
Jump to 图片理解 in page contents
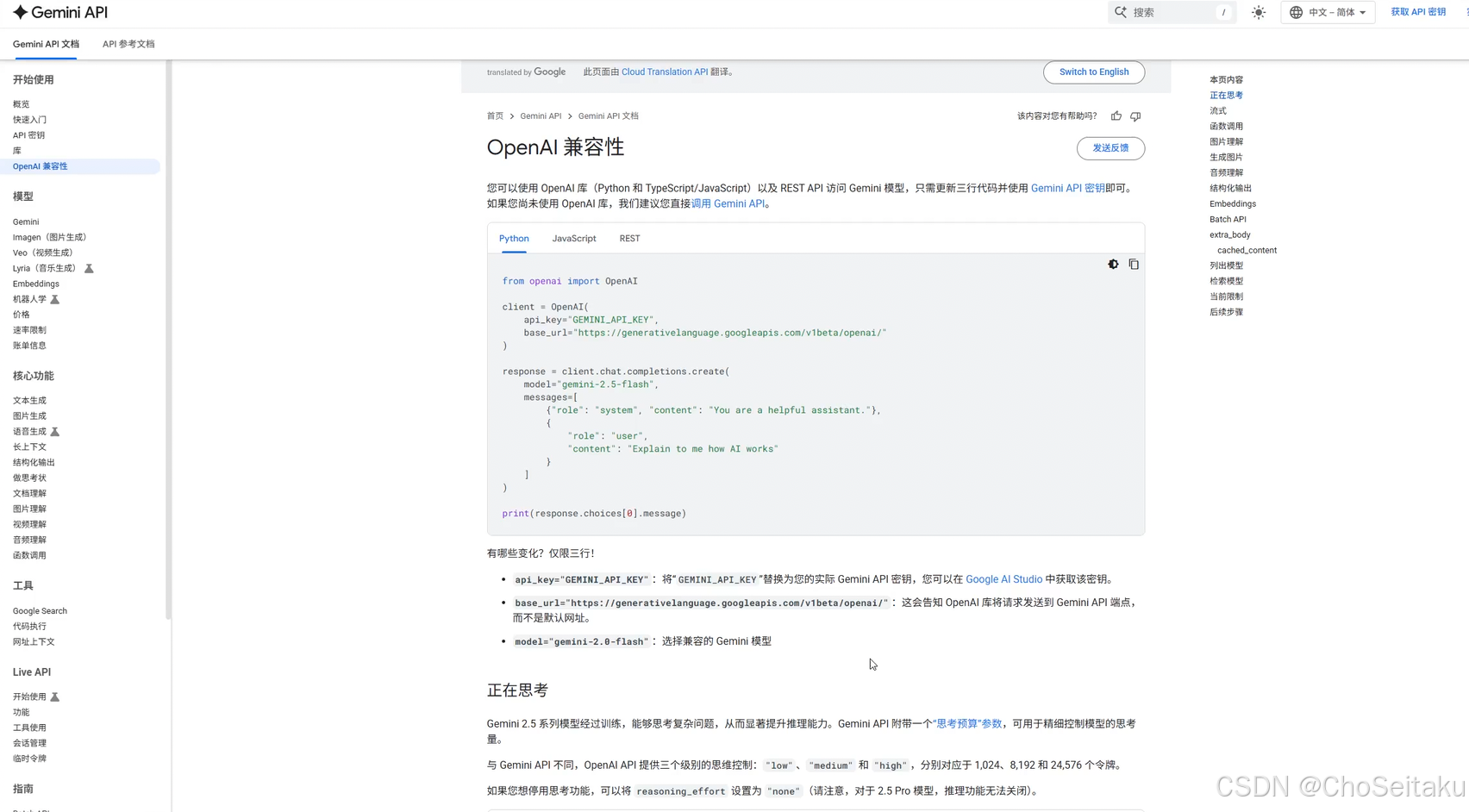pyautogui.click(x=1226, y=142)
